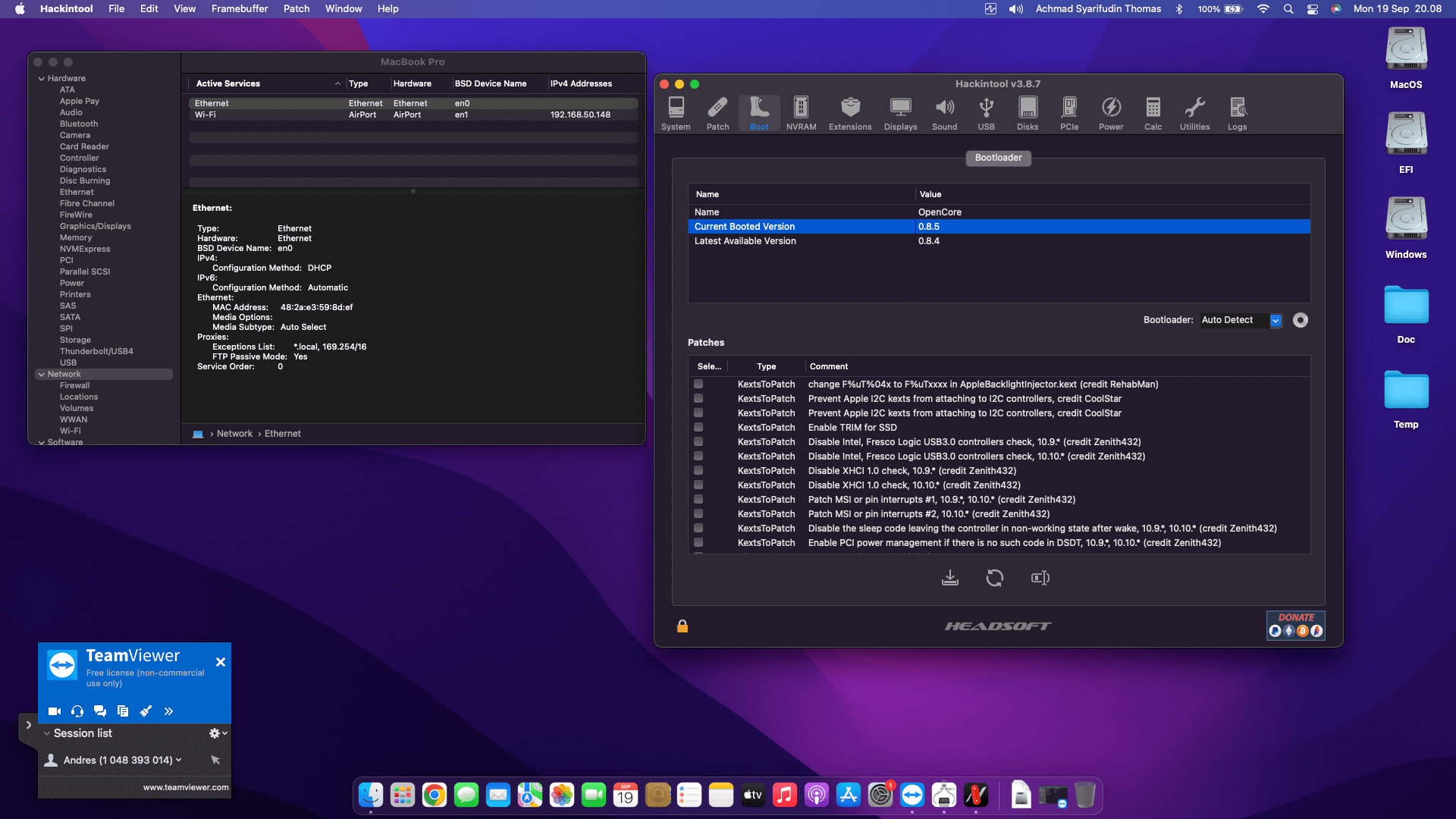
Task: Open the www.teamviewer.com link
Action: [186, 787]
